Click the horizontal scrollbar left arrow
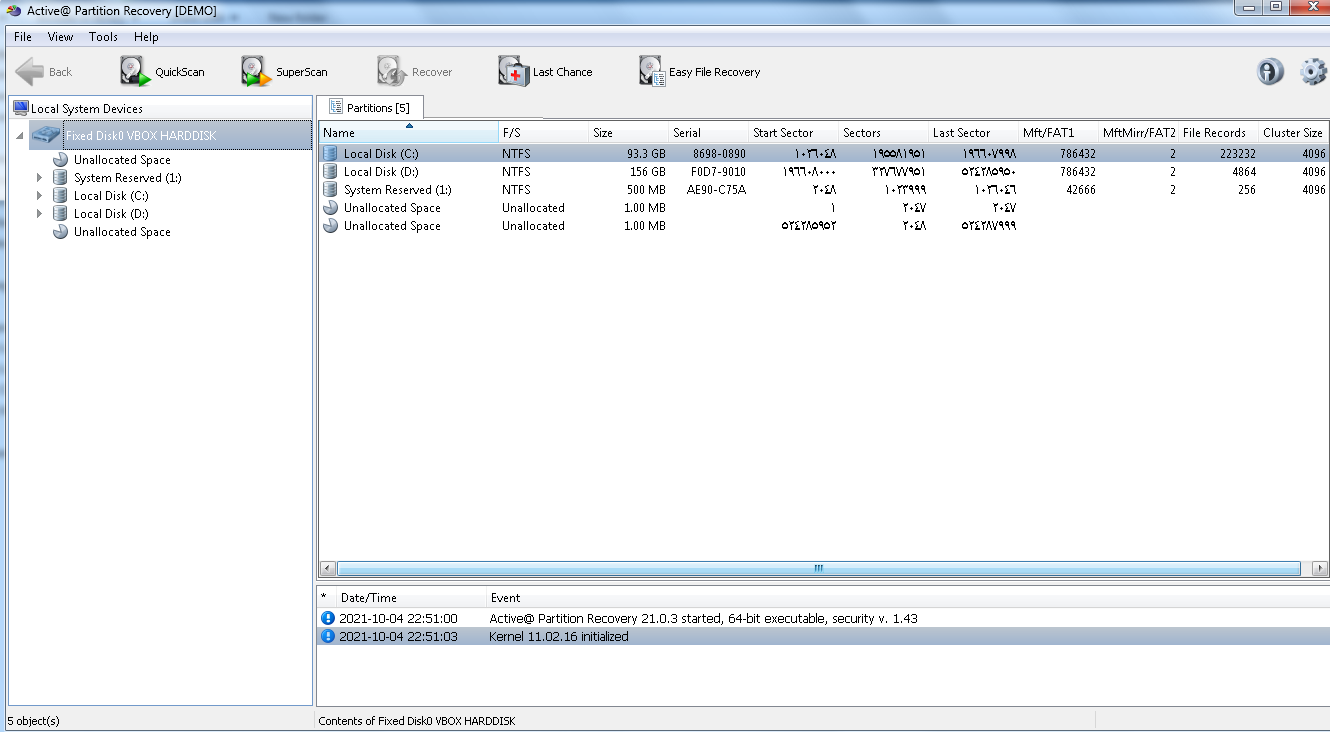The image size is (1330, 732). pyautogui.click(x=327, y=568)
